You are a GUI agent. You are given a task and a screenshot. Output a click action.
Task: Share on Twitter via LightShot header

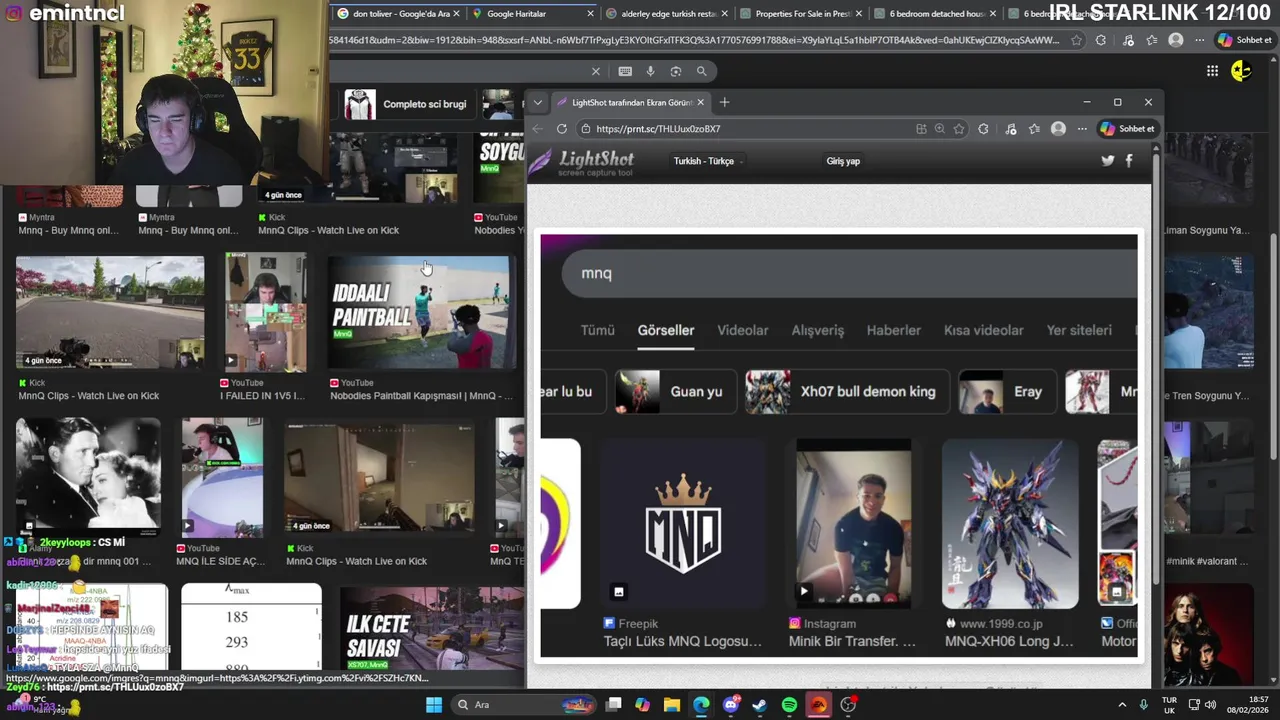click(x=1108, y=160)
